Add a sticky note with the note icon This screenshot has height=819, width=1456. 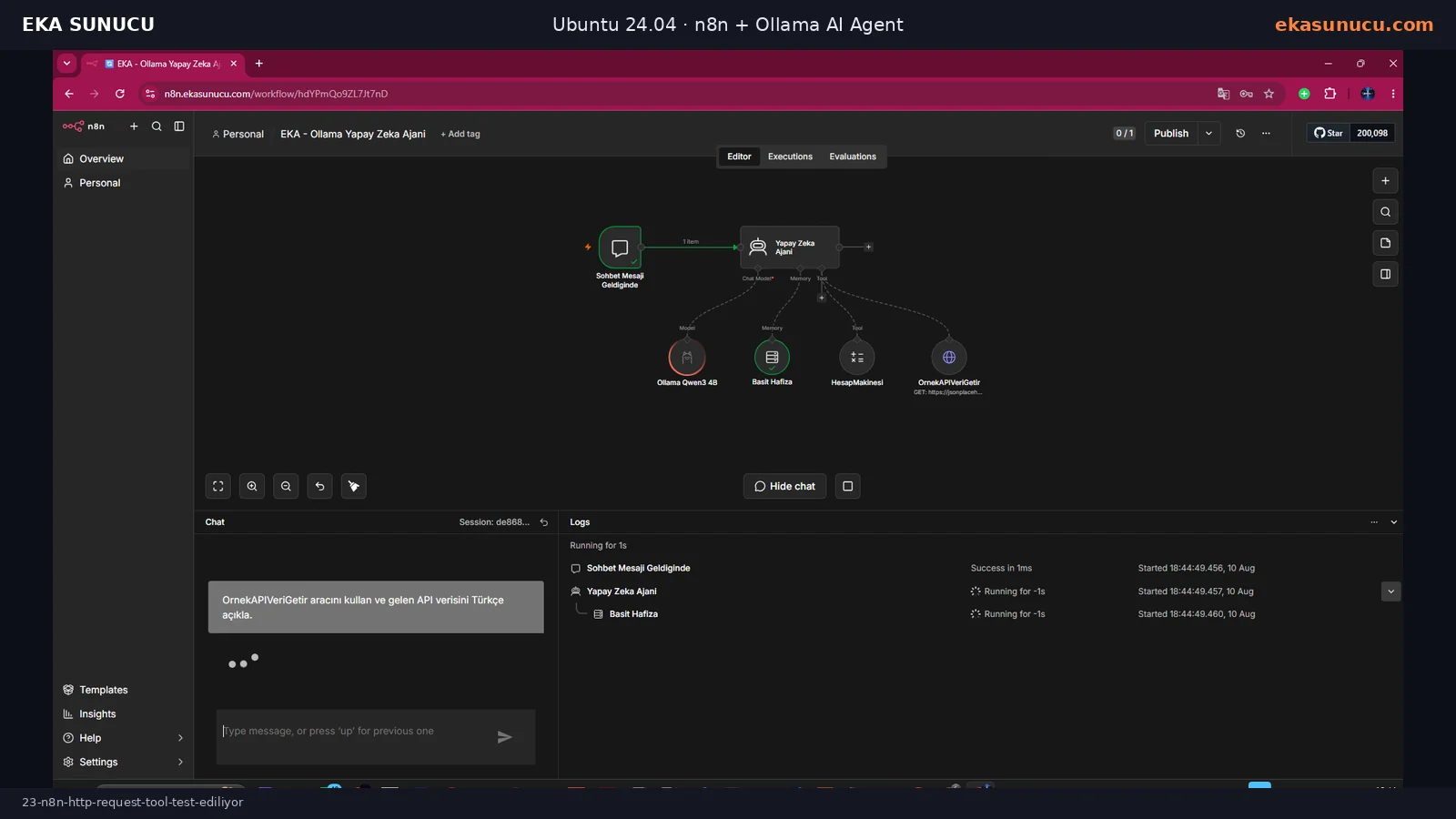click(1385, 243)
